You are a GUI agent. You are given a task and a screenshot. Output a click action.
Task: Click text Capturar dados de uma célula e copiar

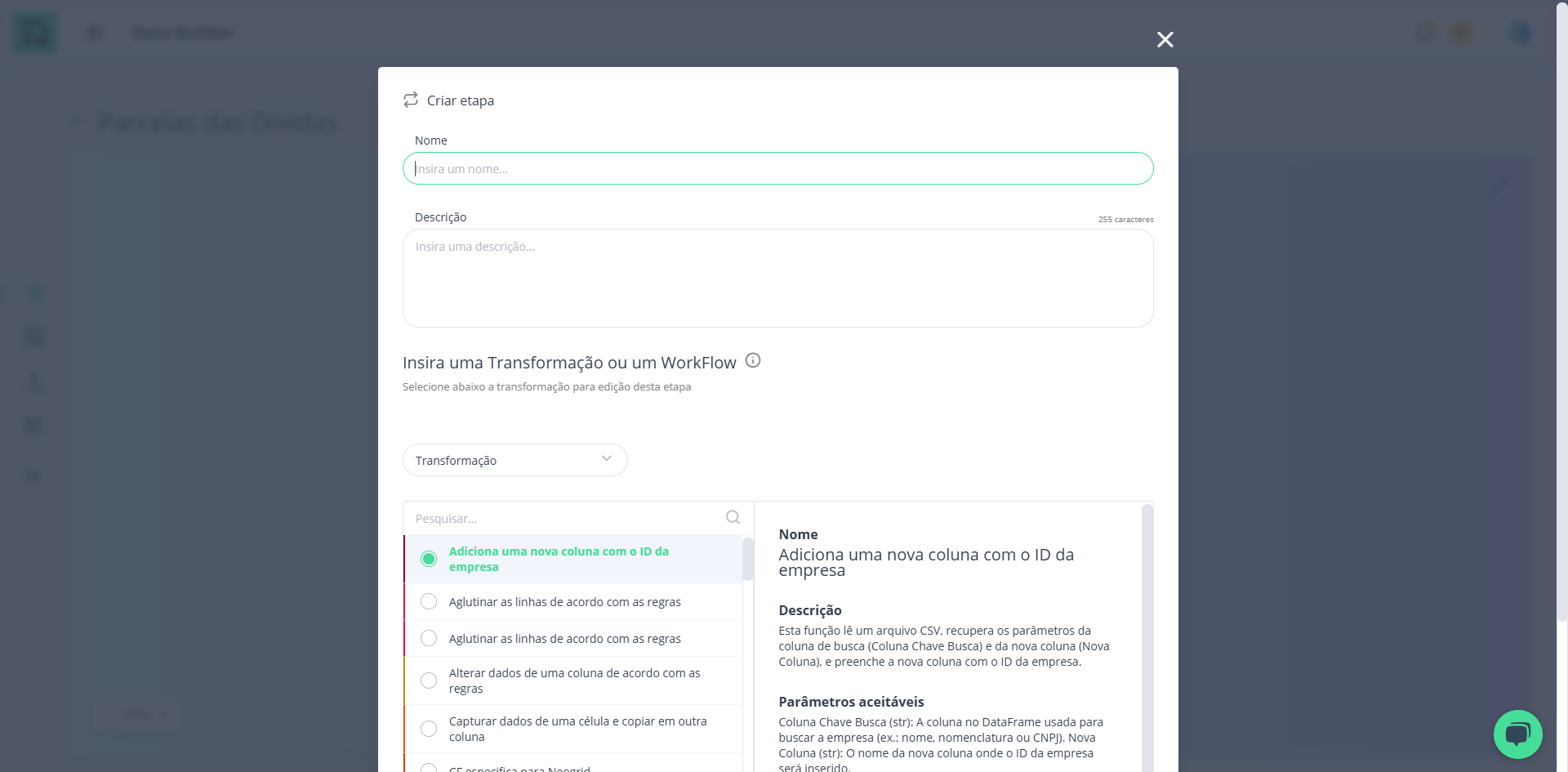578,729
